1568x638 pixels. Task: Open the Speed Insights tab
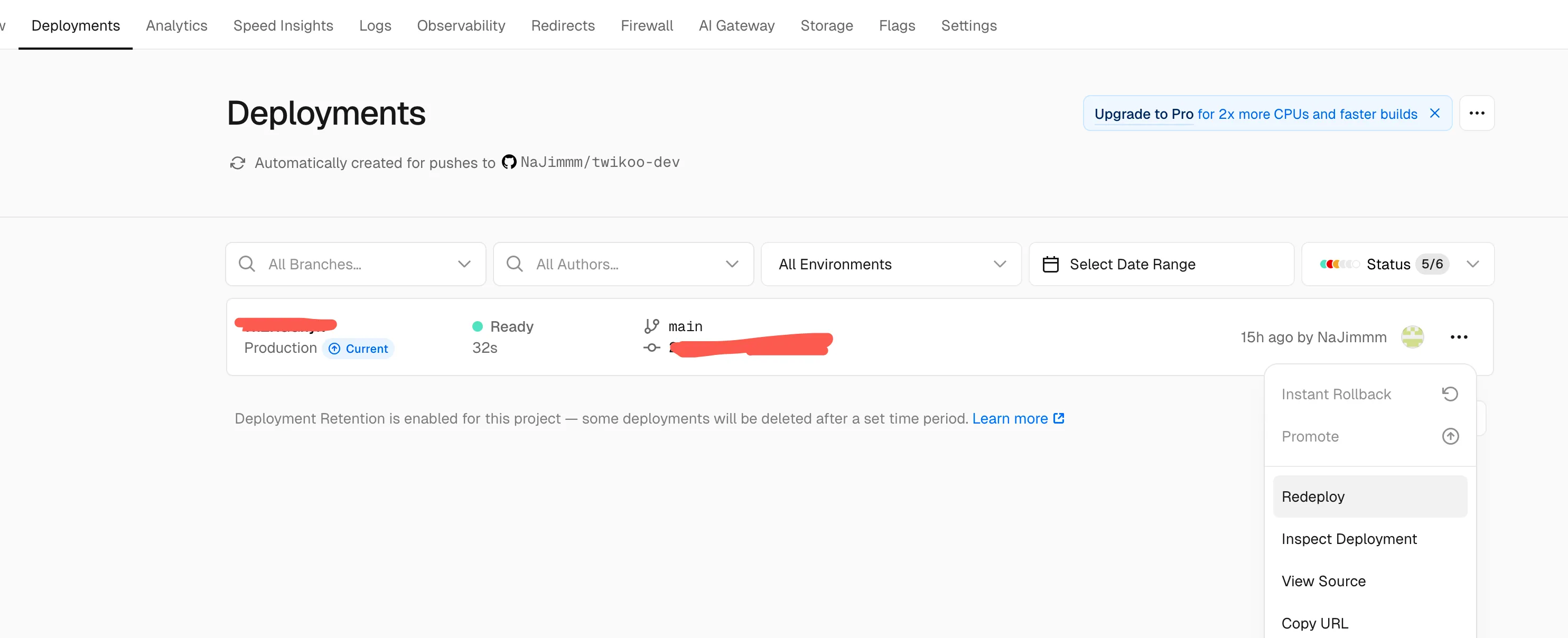(283, 25)
